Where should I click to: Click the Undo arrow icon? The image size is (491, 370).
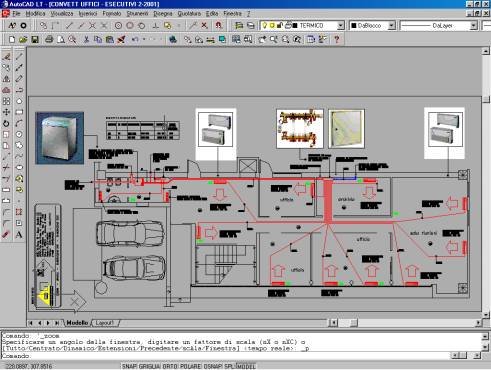point(135,39)
